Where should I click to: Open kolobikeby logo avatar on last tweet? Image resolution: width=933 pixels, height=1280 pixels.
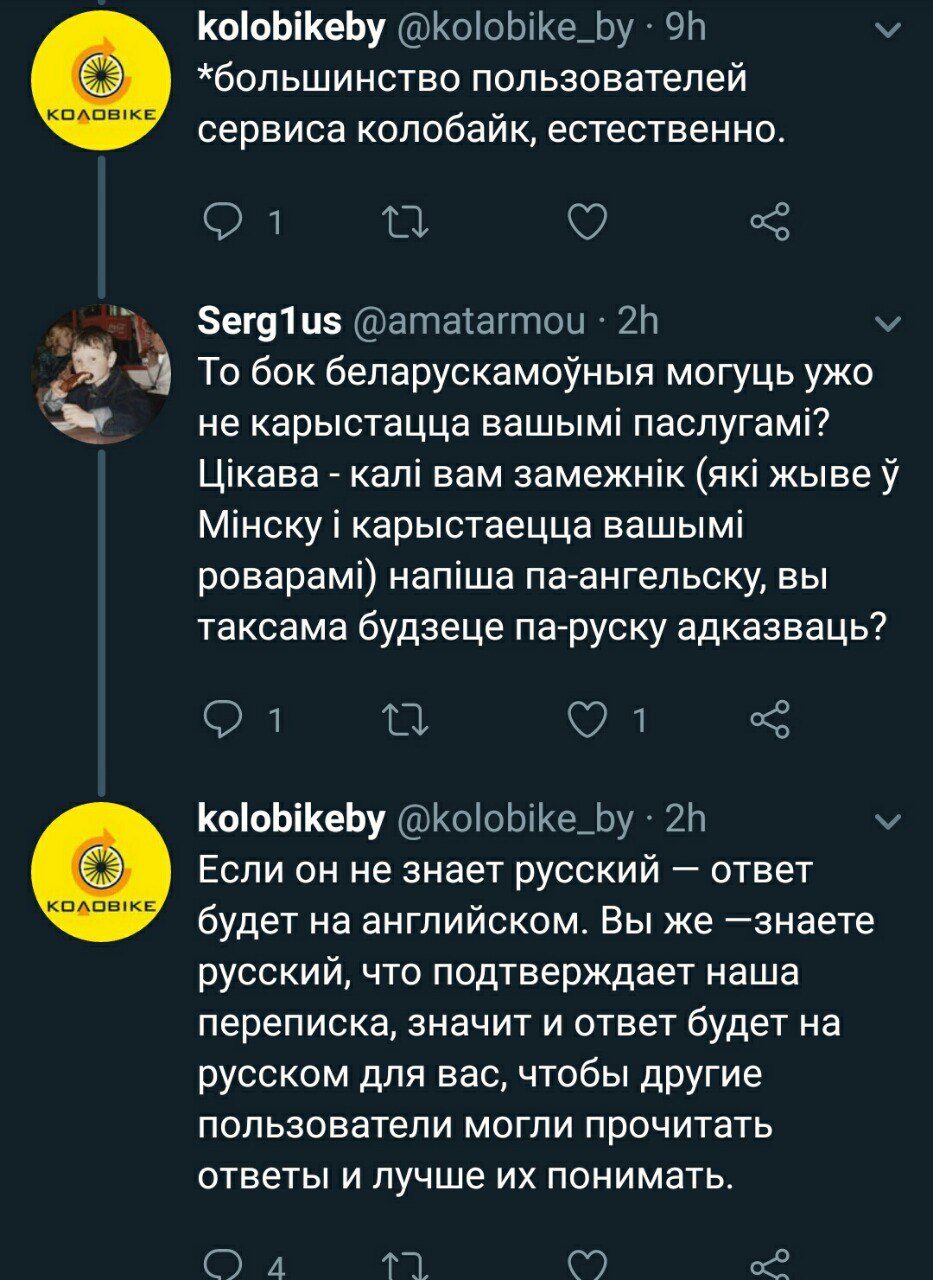coord(103,871)
